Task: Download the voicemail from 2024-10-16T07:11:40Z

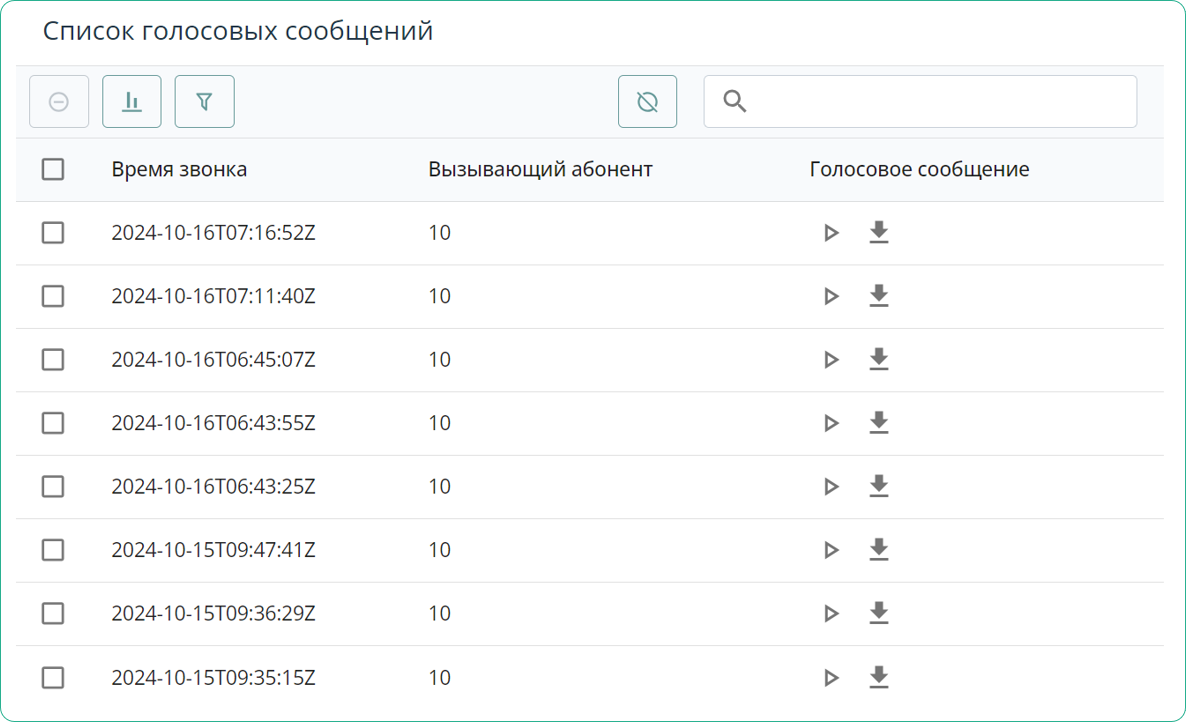Action: [x=879, y=296]
